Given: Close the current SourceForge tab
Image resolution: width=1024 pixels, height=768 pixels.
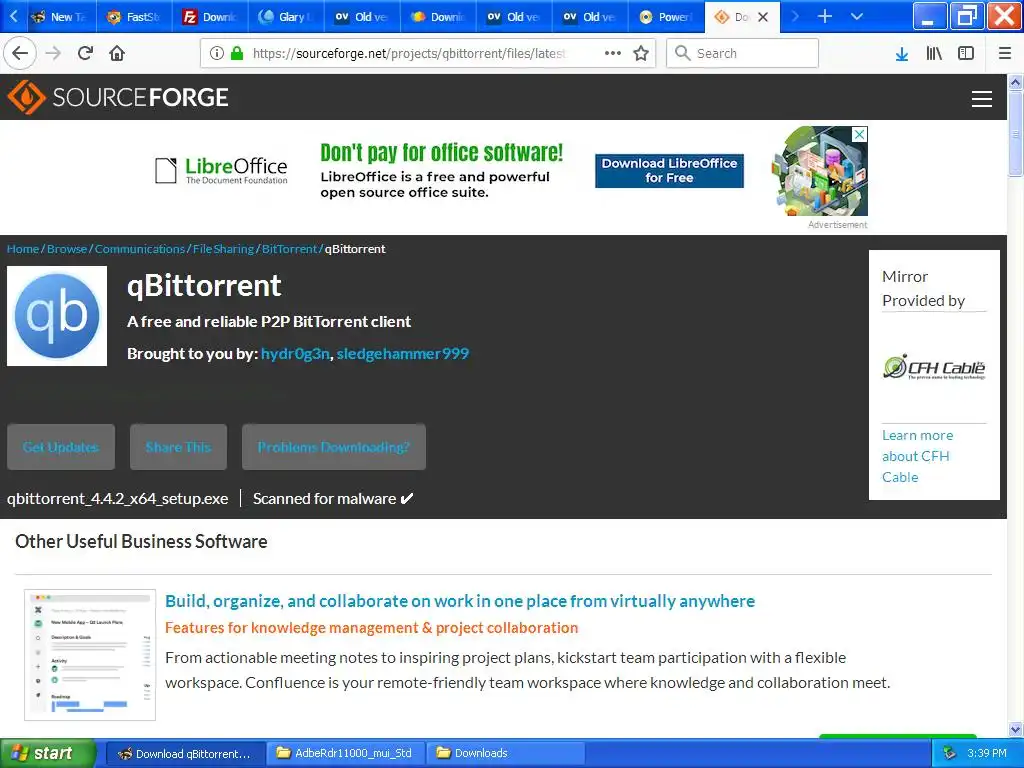Looking at the screenshot, I should tap(763, 17).
